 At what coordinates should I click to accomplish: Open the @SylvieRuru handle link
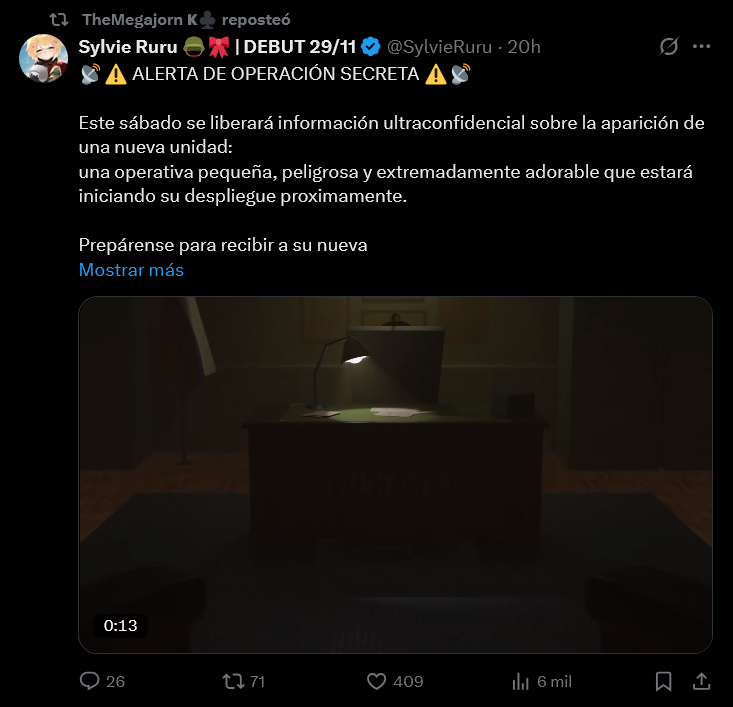pos(439,47)
